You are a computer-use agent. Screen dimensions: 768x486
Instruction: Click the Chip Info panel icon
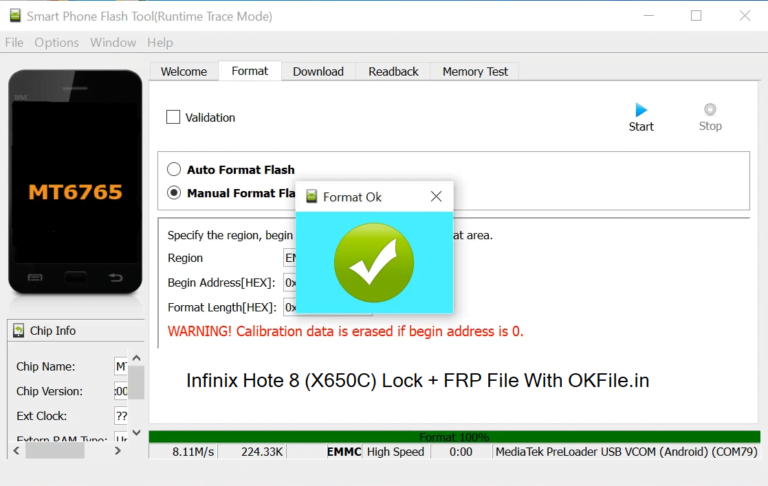click(x=19, y=331)
